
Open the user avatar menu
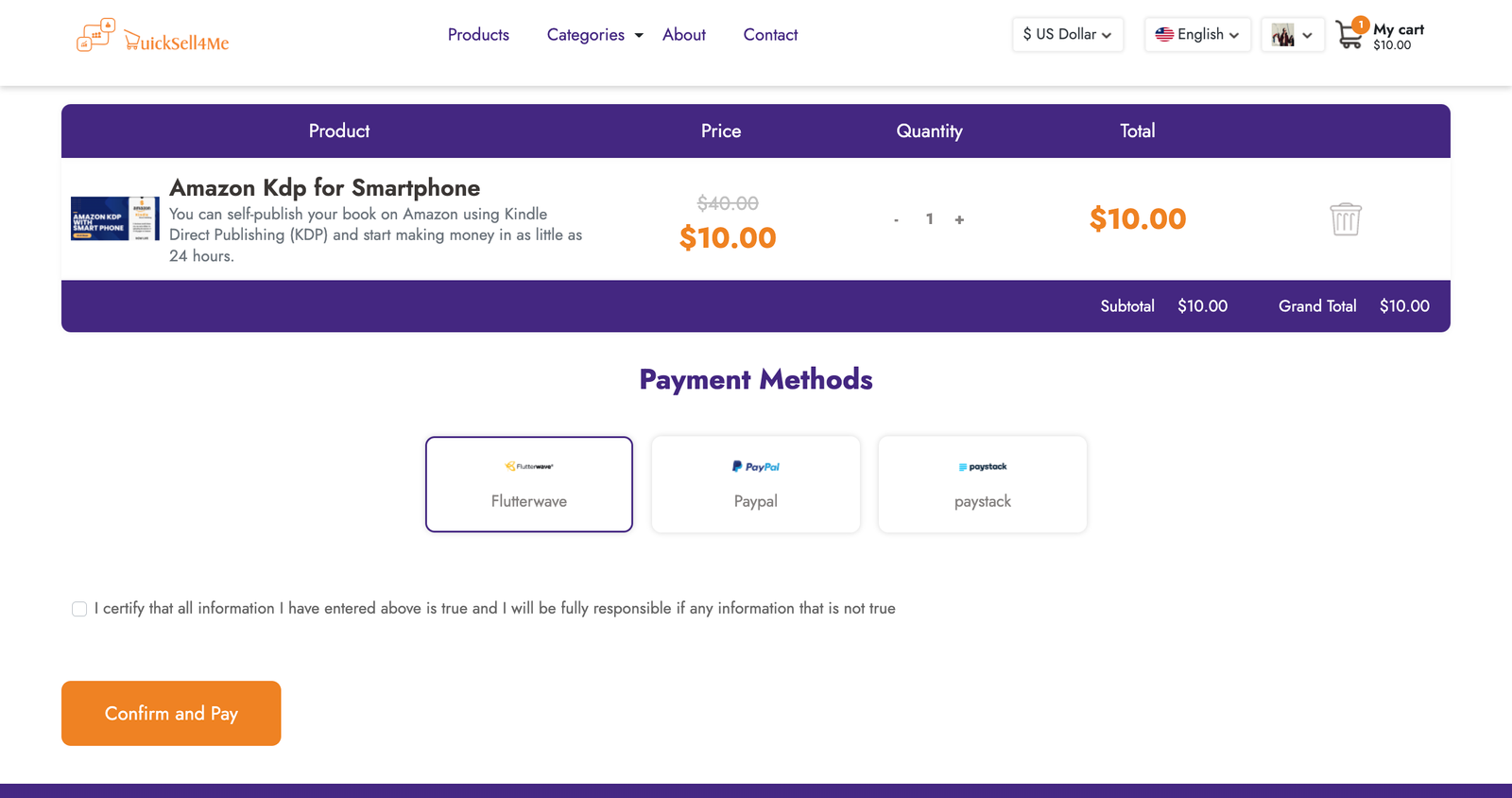1292,35
